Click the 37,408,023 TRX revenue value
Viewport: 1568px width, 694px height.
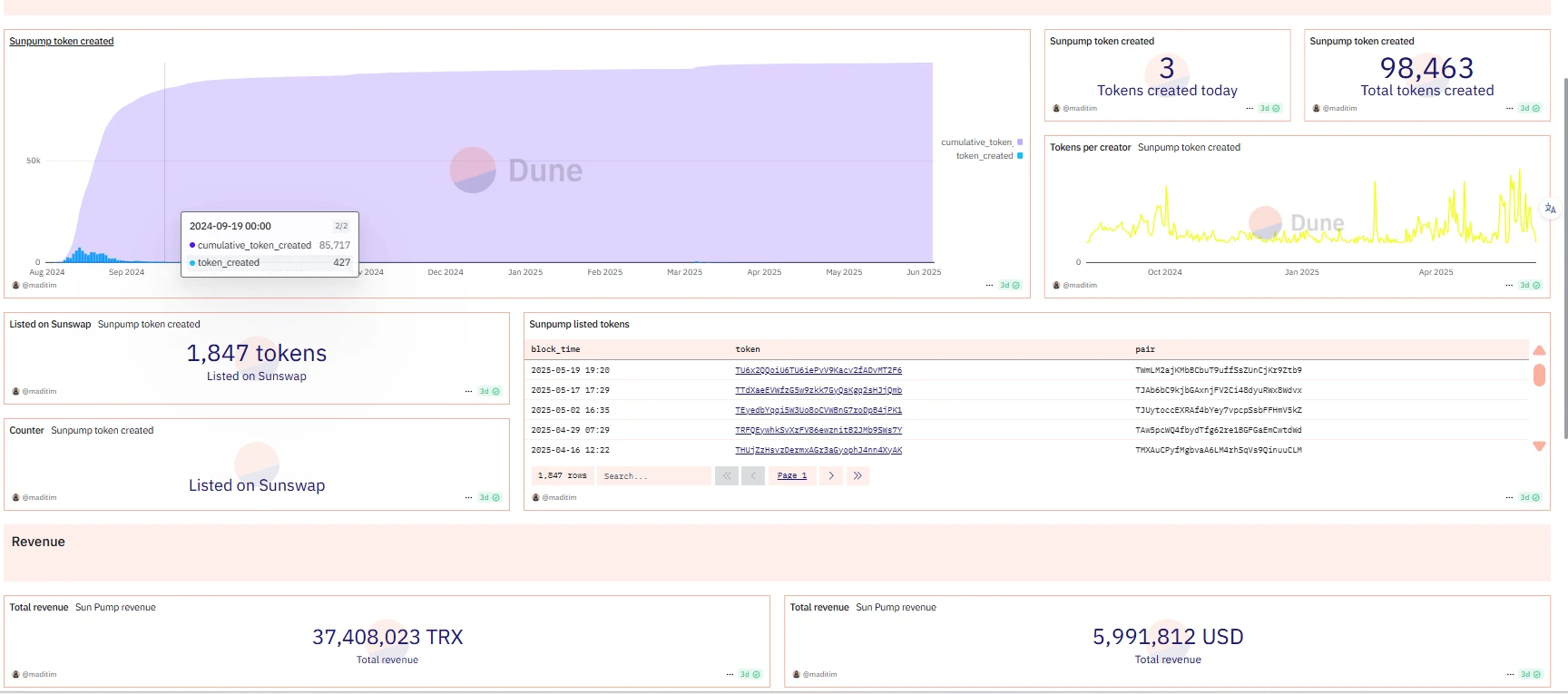[387, 637]
